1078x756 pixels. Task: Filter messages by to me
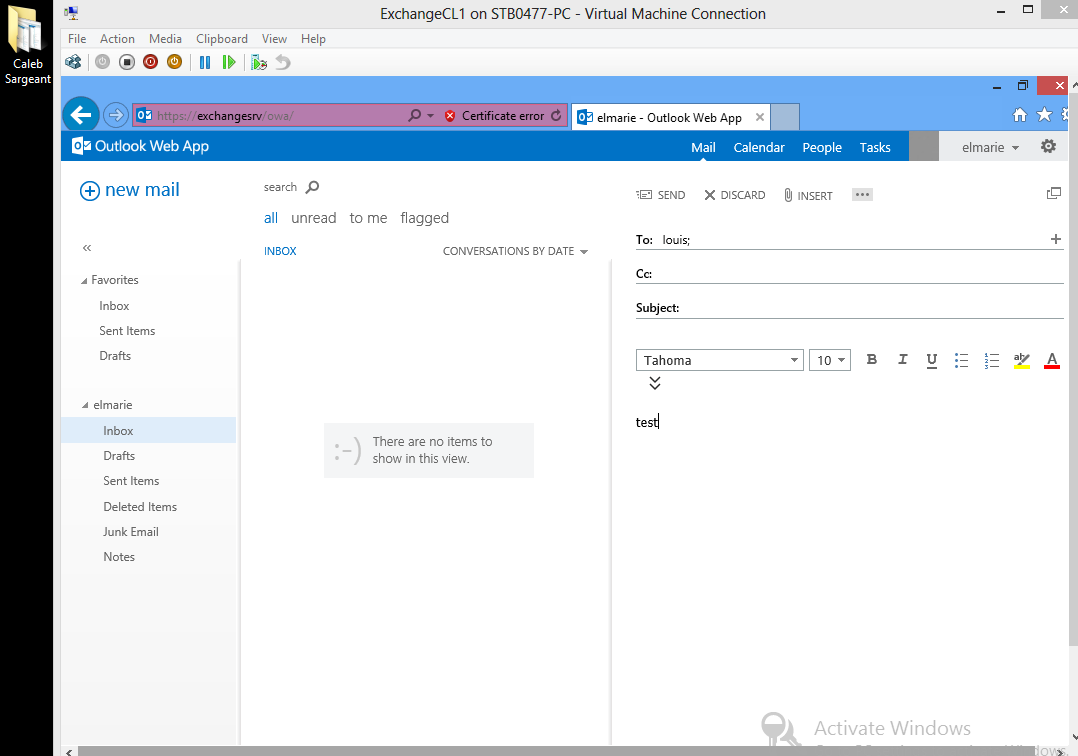coord(368,218)
